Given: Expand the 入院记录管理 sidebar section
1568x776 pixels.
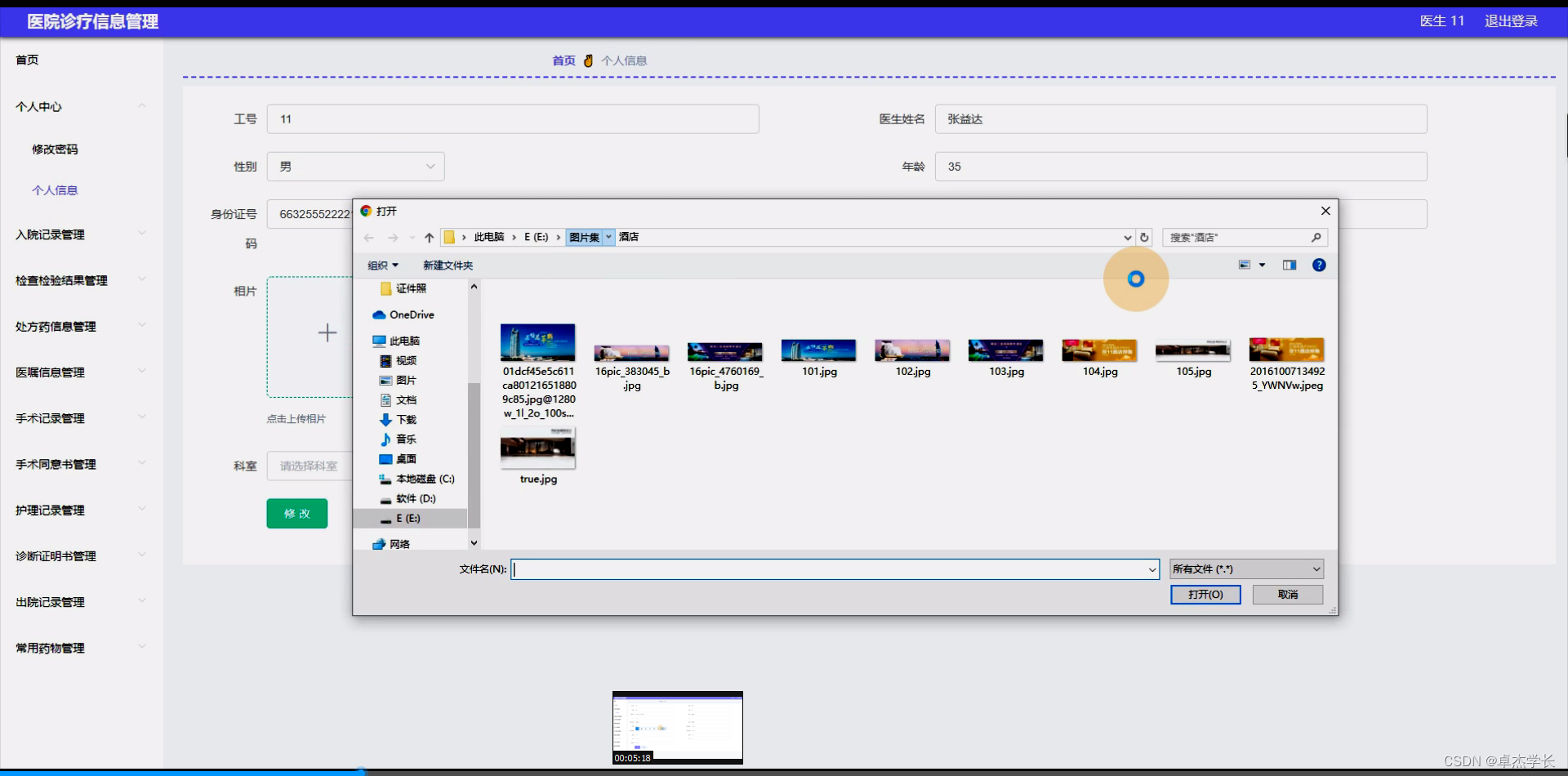Looking at the screenshot, I should [49, 234].
